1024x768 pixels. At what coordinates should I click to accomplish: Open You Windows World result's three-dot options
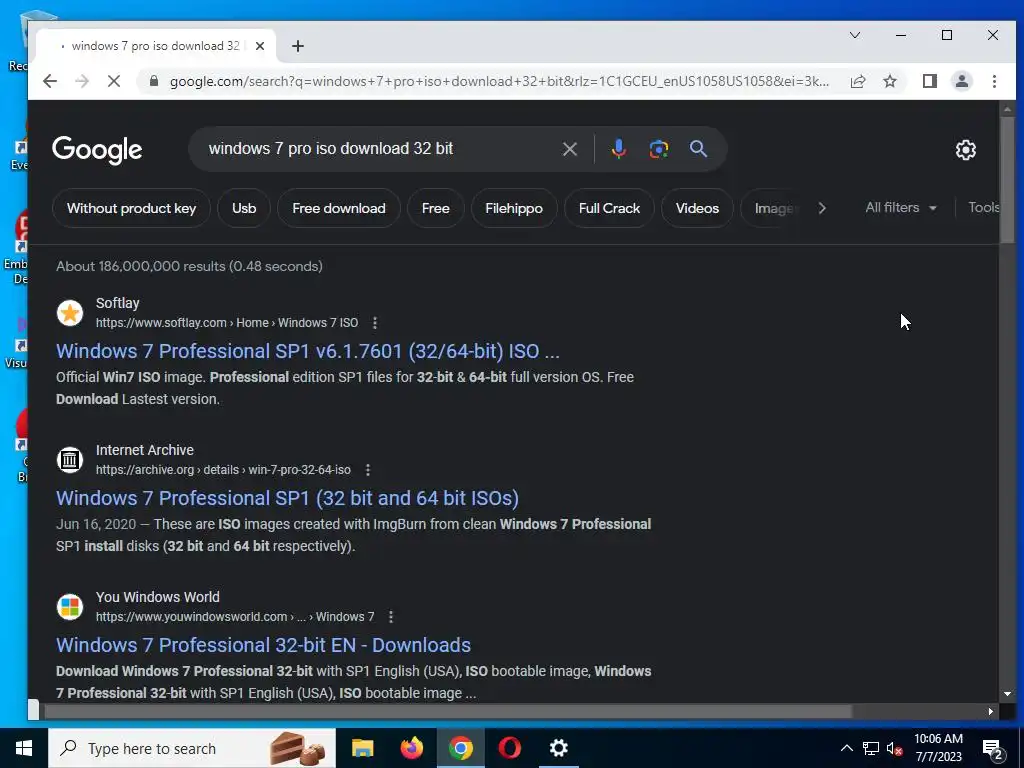click(x=391, y=616)
